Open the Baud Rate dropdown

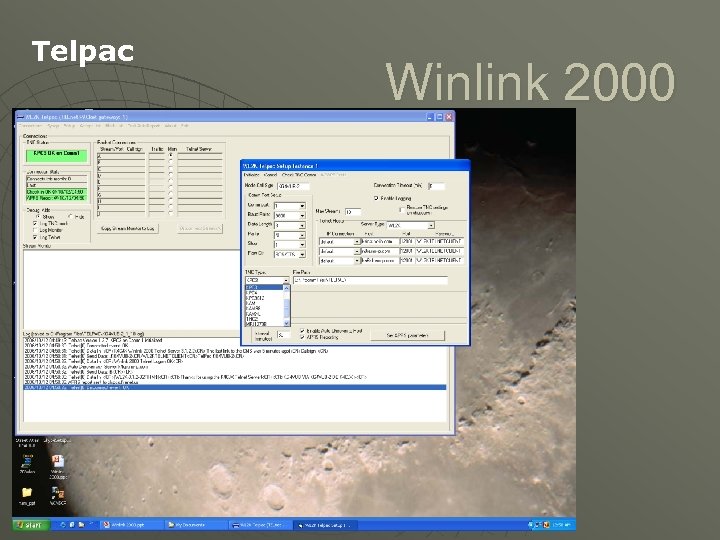(302, 215)
